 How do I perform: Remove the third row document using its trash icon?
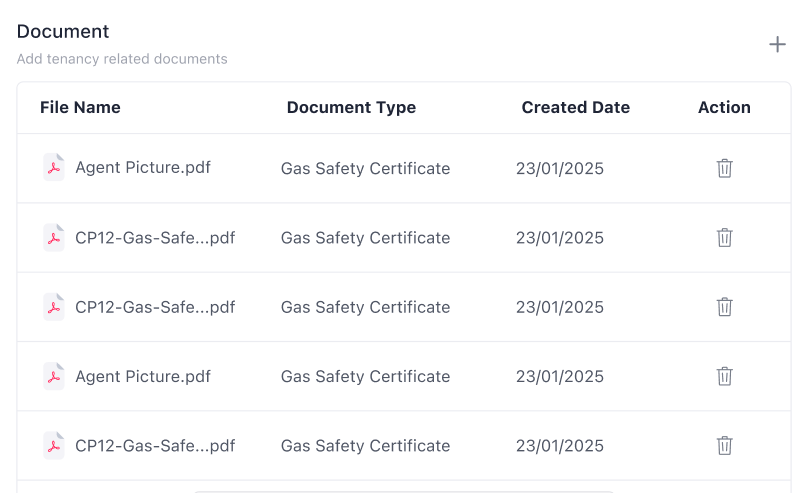725,307
